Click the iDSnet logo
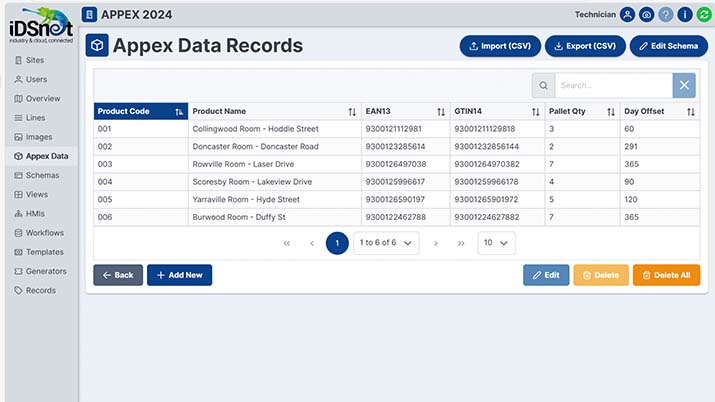Viewport: 715px width, 402px height. pos(41,26)
